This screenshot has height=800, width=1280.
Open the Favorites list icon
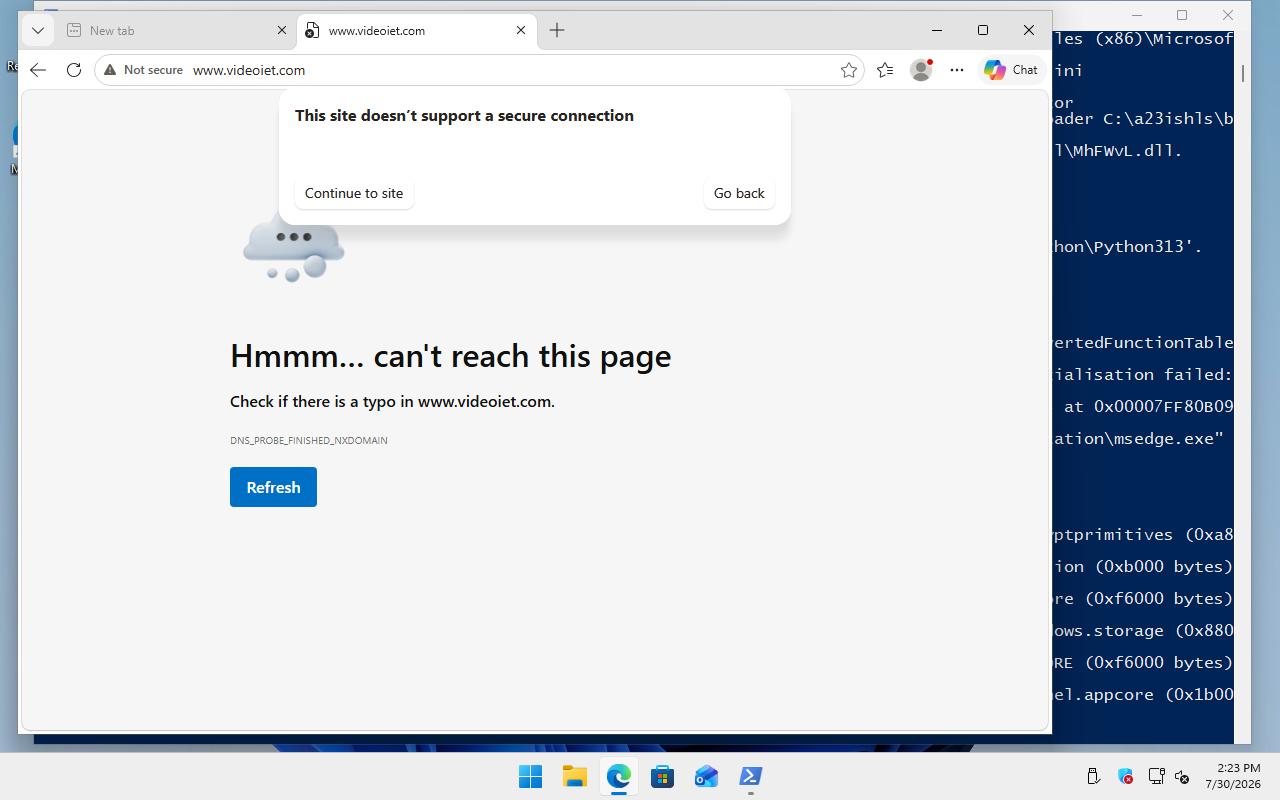click(885, 70)
